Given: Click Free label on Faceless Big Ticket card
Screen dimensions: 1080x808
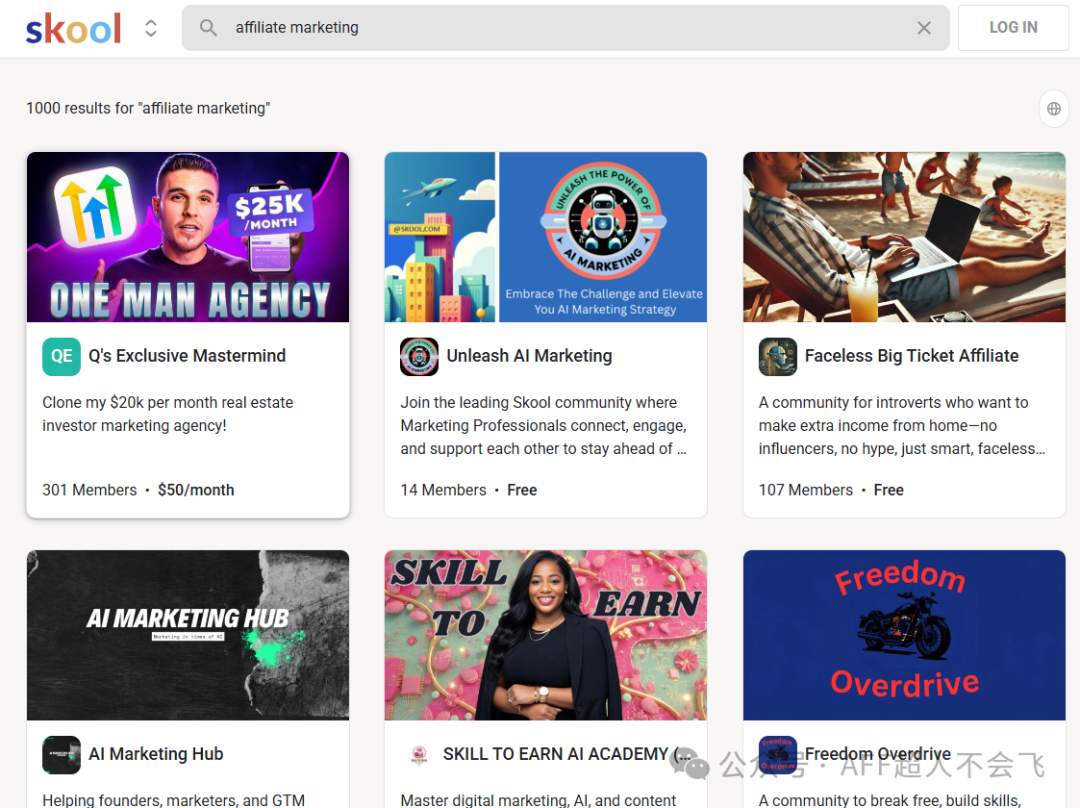Looking at the screenshot, I should [x=889, y=490].
